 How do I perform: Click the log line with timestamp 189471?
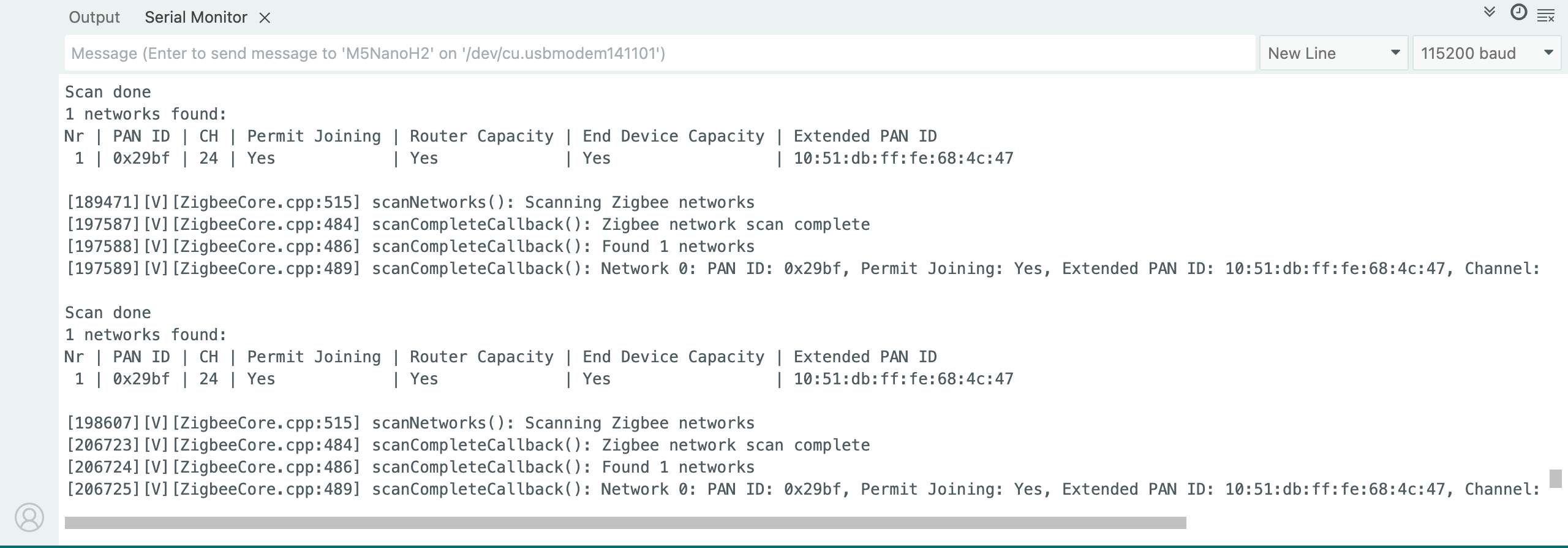point(410,203)
